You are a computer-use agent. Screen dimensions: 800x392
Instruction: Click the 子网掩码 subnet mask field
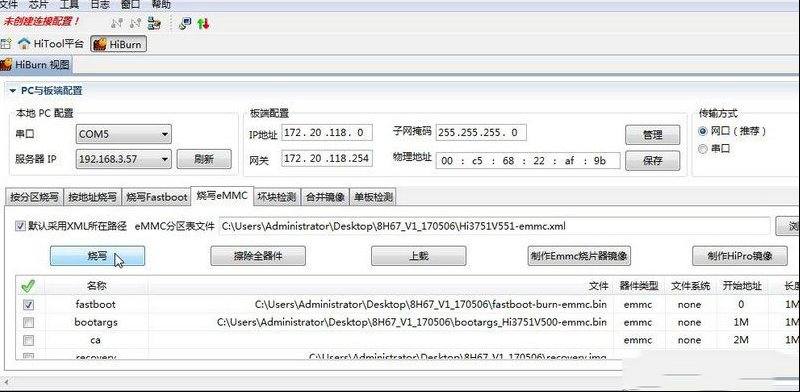[x=481, y=133]
